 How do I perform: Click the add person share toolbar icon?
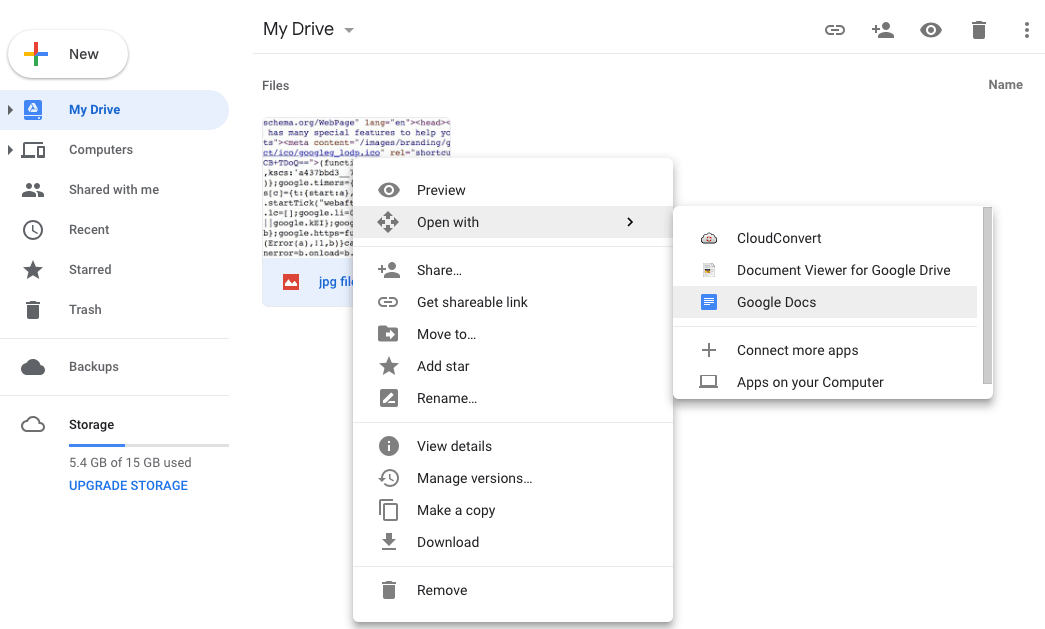882,30
